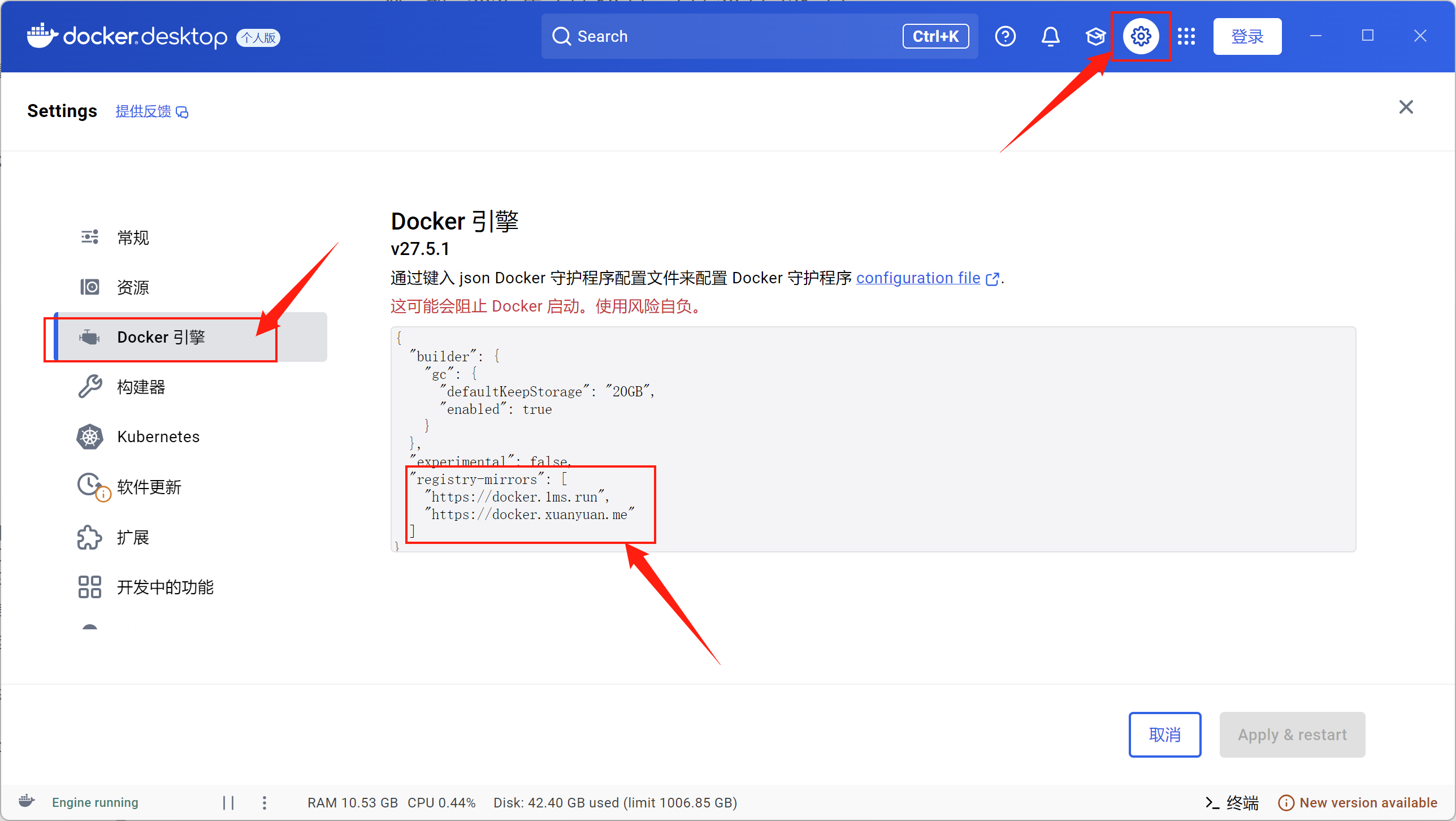
Task: Click the RAM 10.53 GB status entry
Action: pos(353,802)
